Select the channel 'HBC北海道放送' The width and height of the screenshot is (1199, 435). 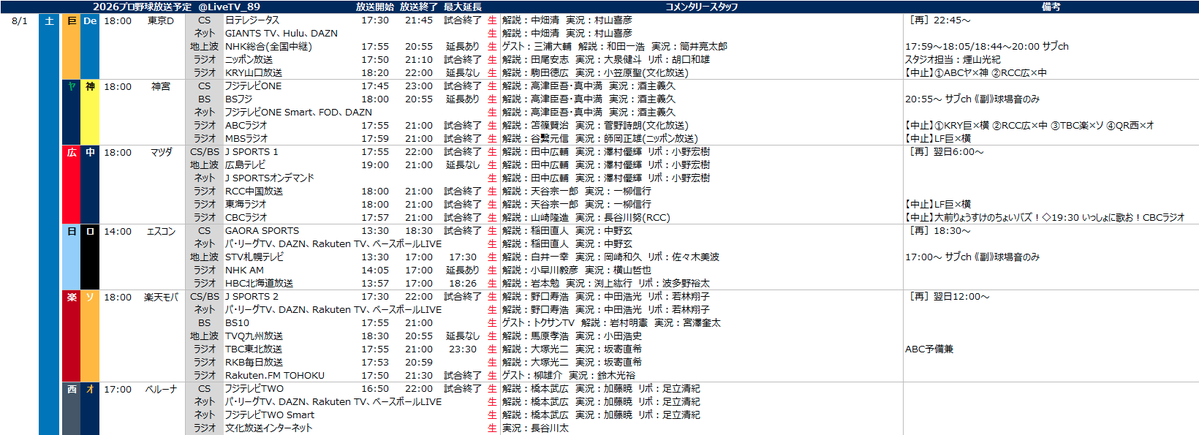[257, 283]
